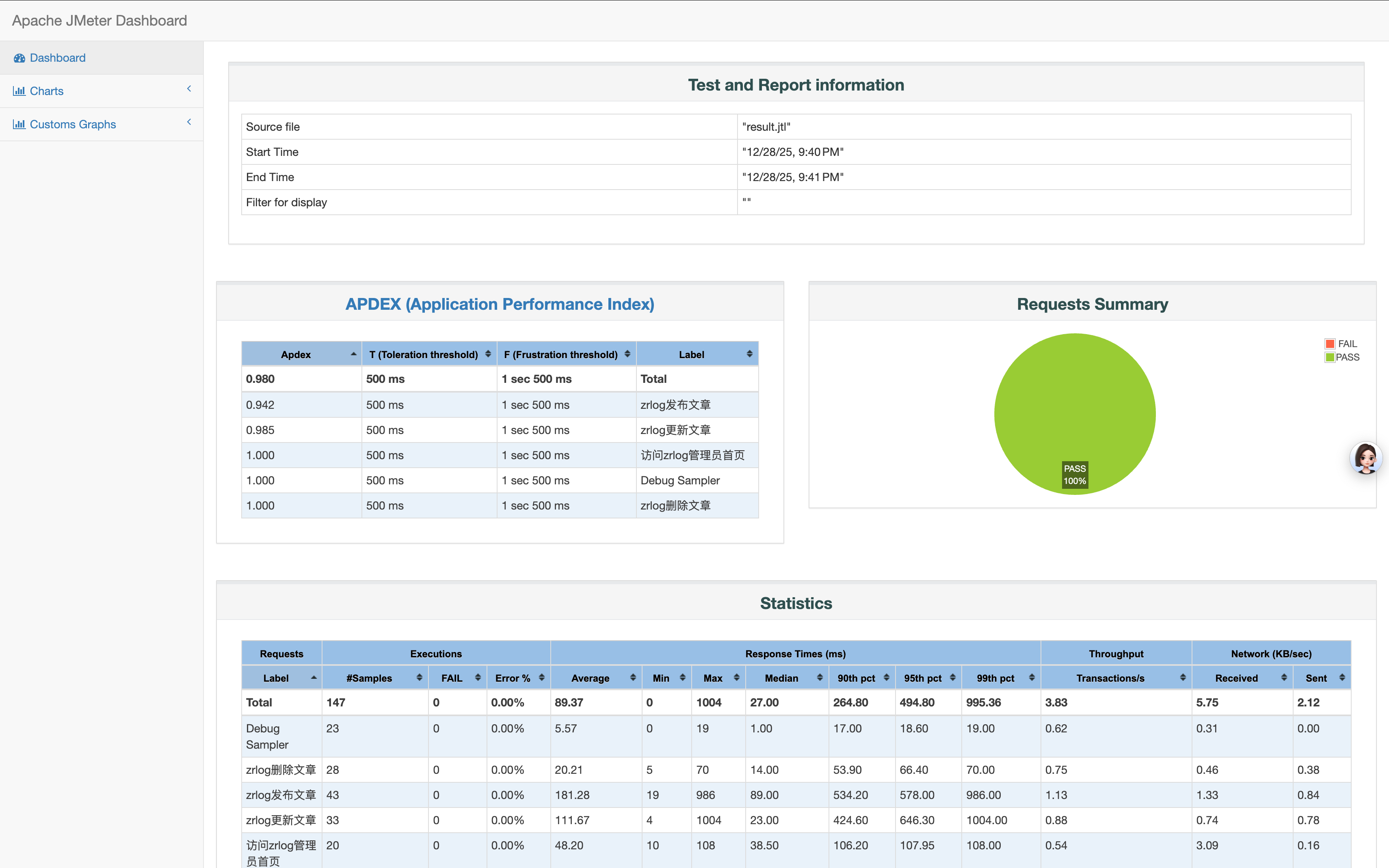Open the Dashboard sidebar item
The image size is (1389, 868).
(x=57, y=58)
